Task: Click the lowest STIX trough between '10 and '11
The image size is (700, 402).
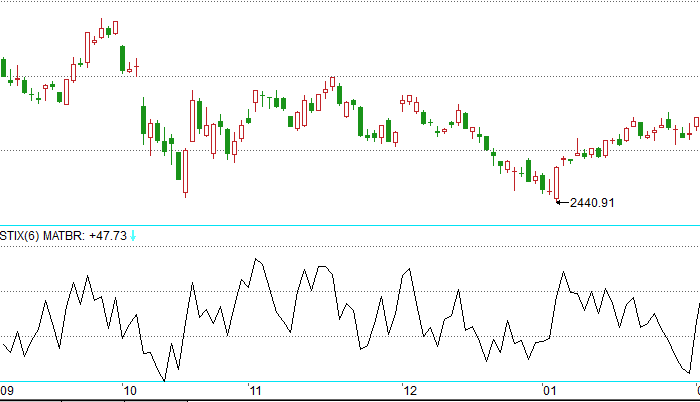Action: click(164, 381)
